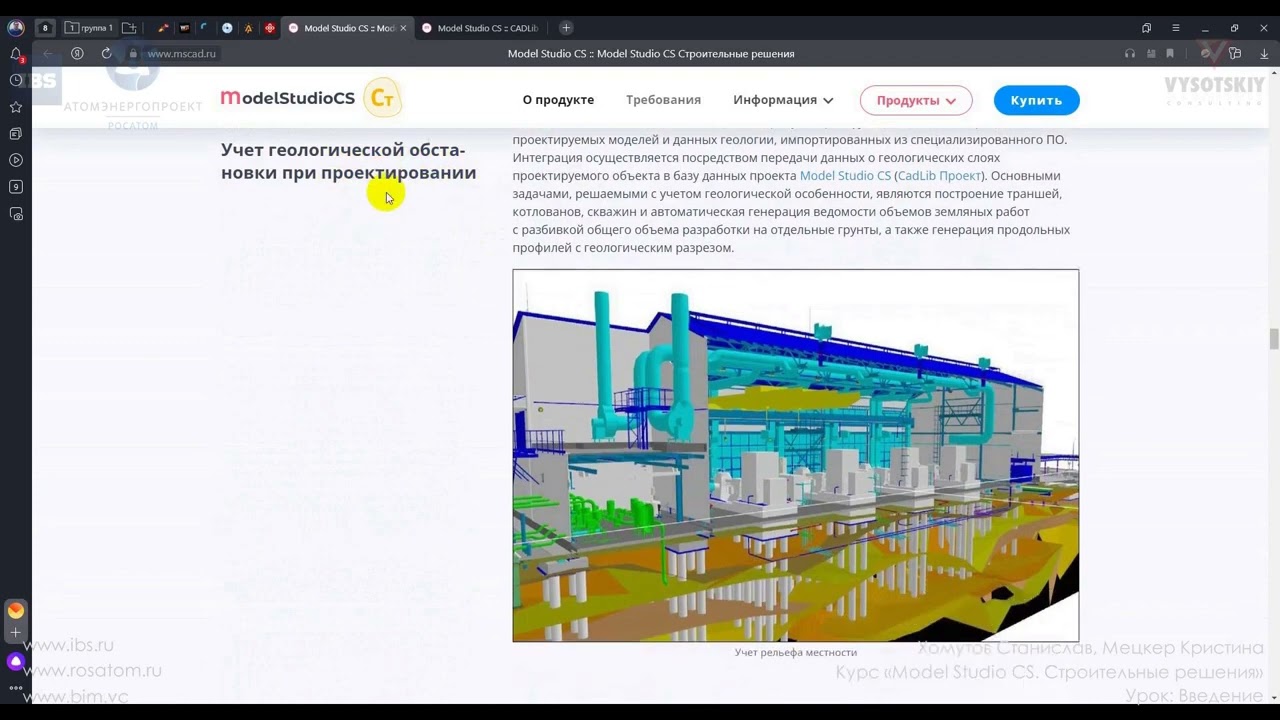Take a screenshot with sidebar camera icon
Screen dimensions: 1280x720
pyautogui.click(x=16, y=214)
